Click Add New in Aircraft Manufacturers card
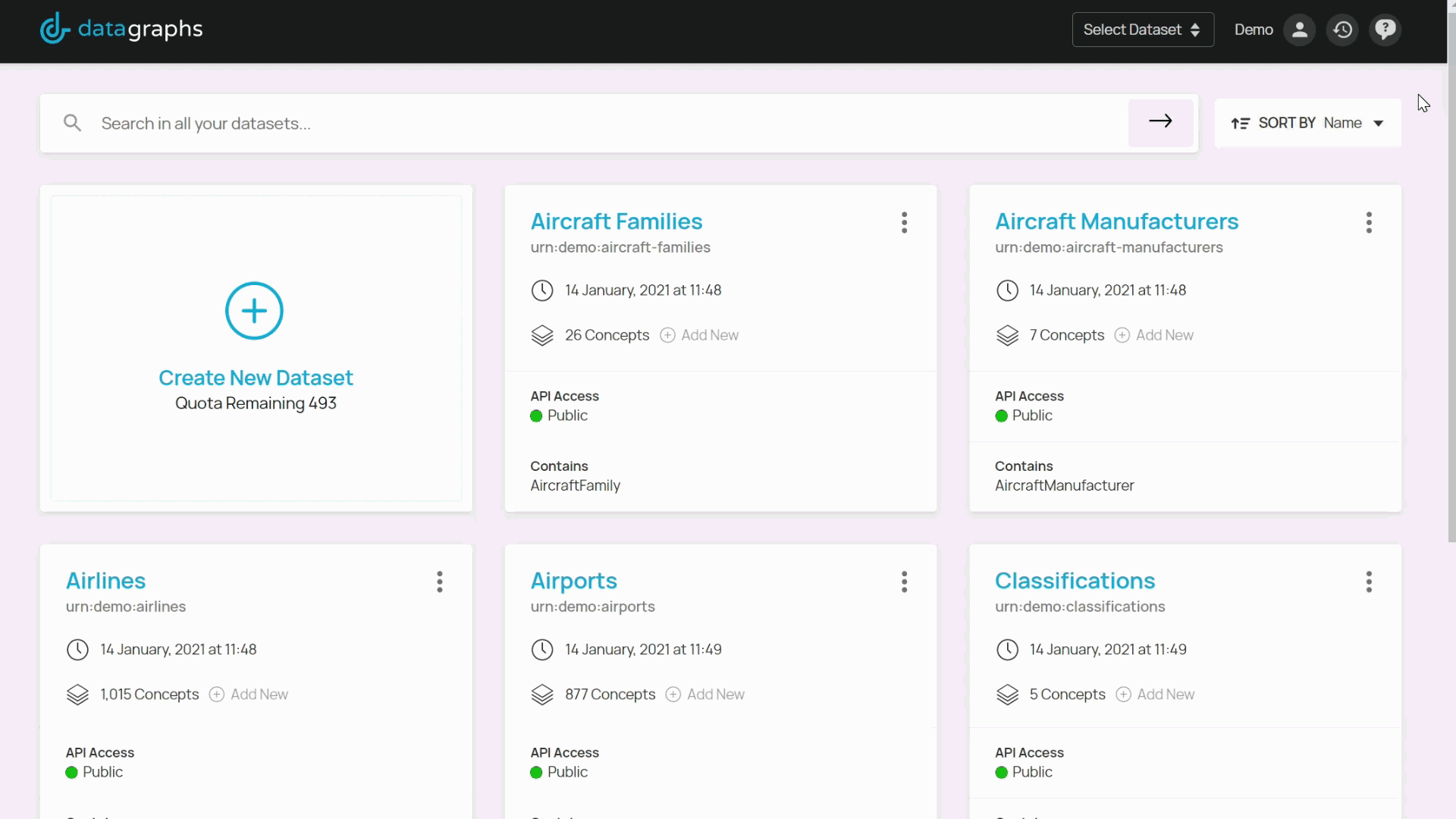Image resolution: width=1456 pixels, height=819 pixels. [x=1154, y=335]
